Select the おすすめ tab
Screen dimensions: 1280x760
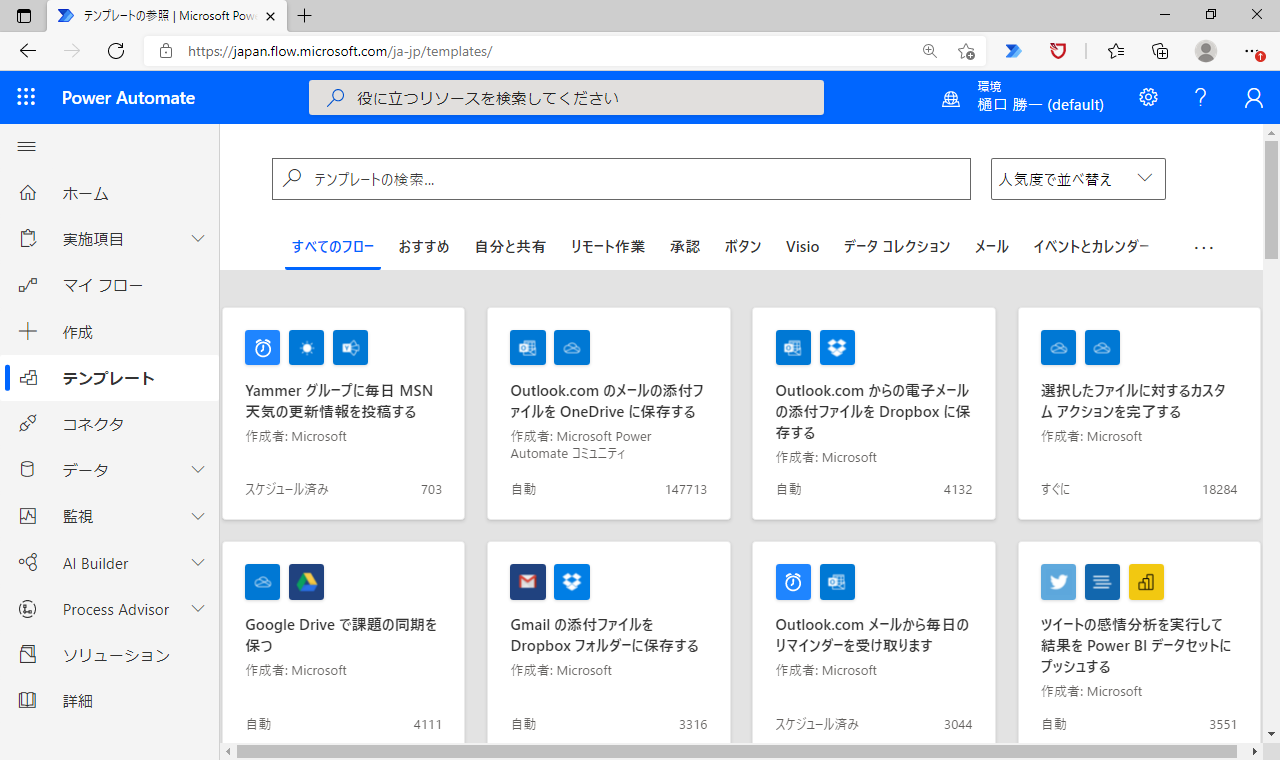click(x=424, y=247)
